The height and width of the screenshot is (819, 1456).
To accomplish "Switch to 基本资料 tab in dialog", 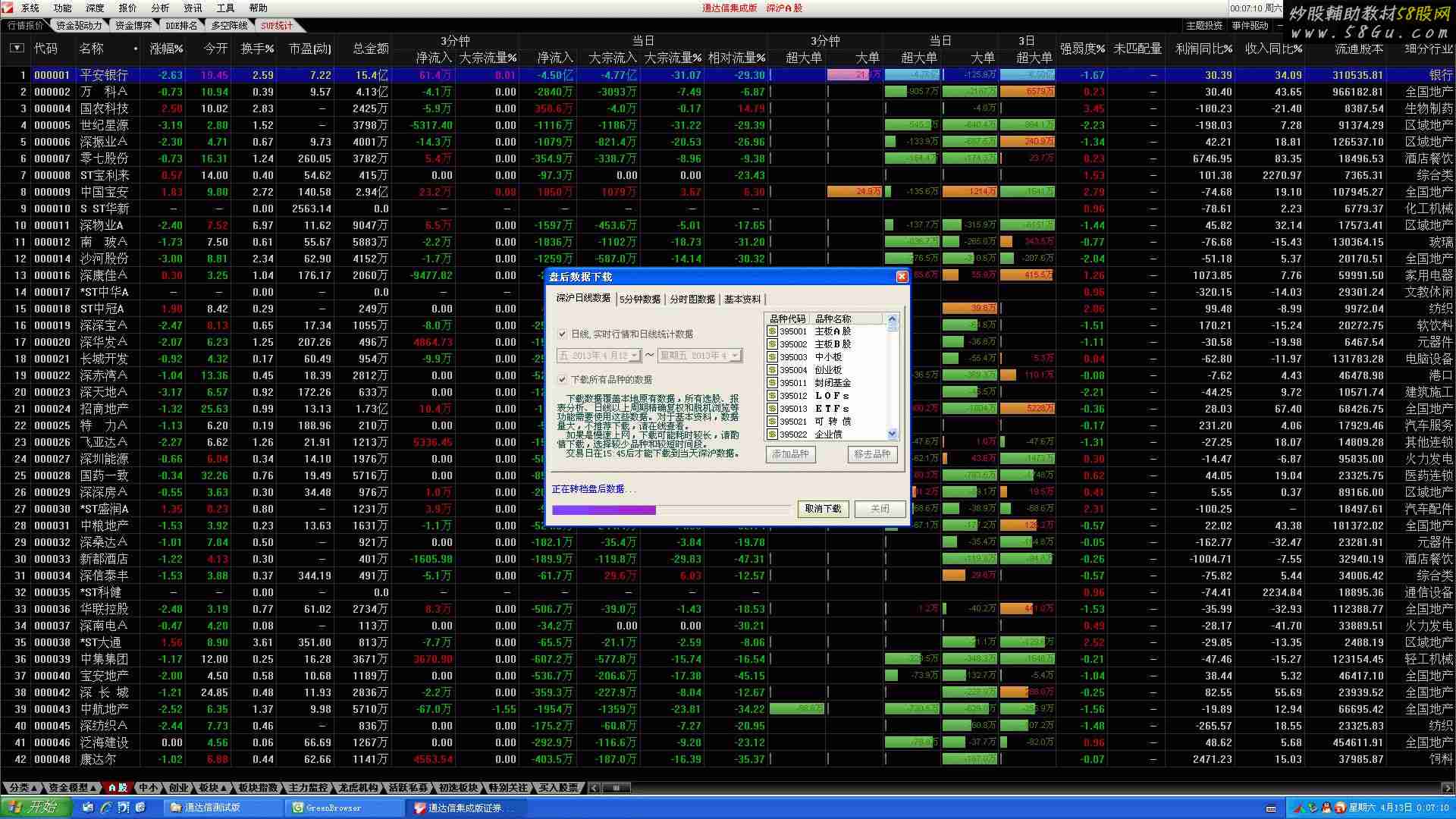I will [x=742, y=300].
